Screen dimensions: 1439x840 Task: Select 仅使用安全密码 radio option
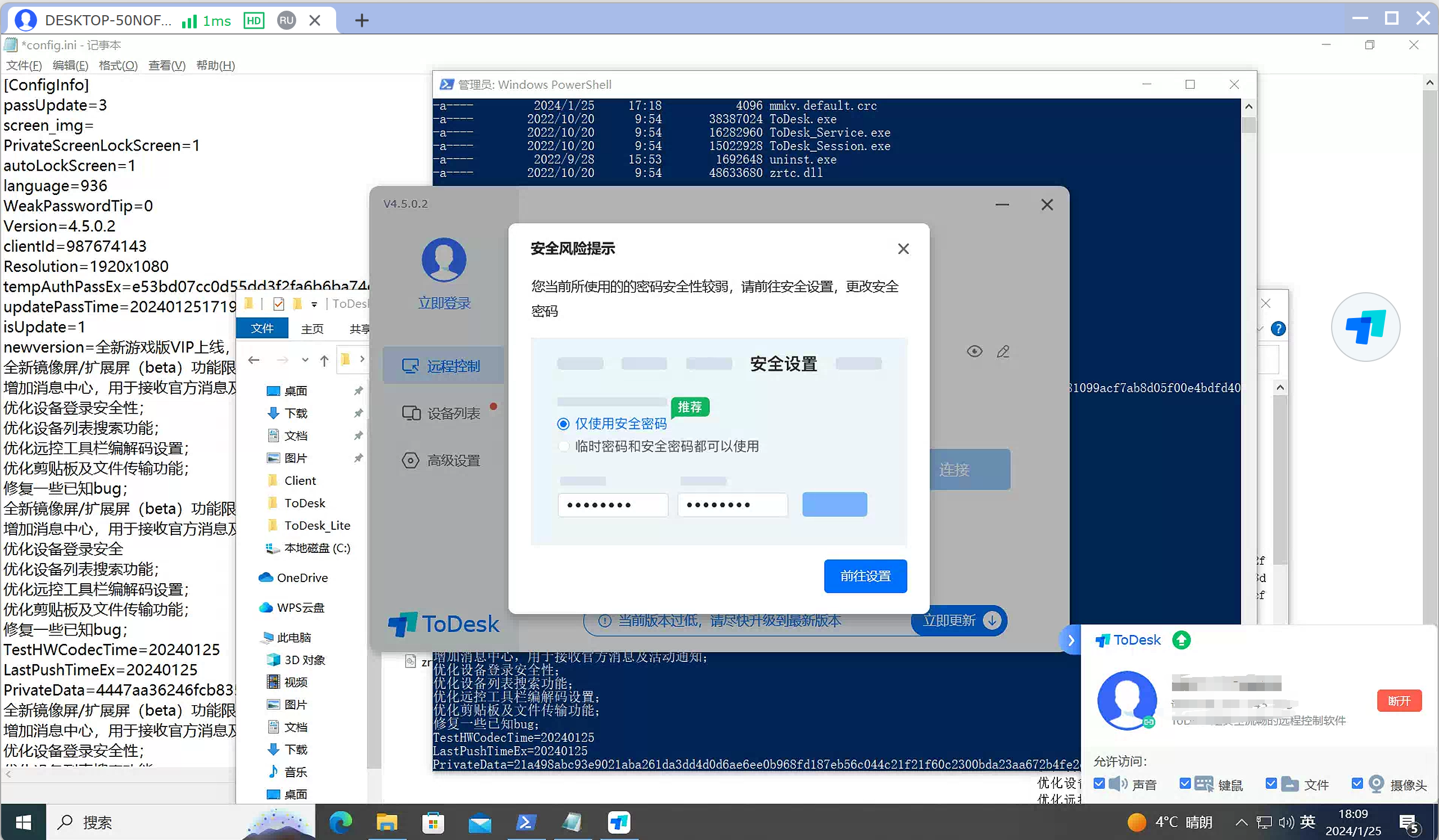pos(563,424)
